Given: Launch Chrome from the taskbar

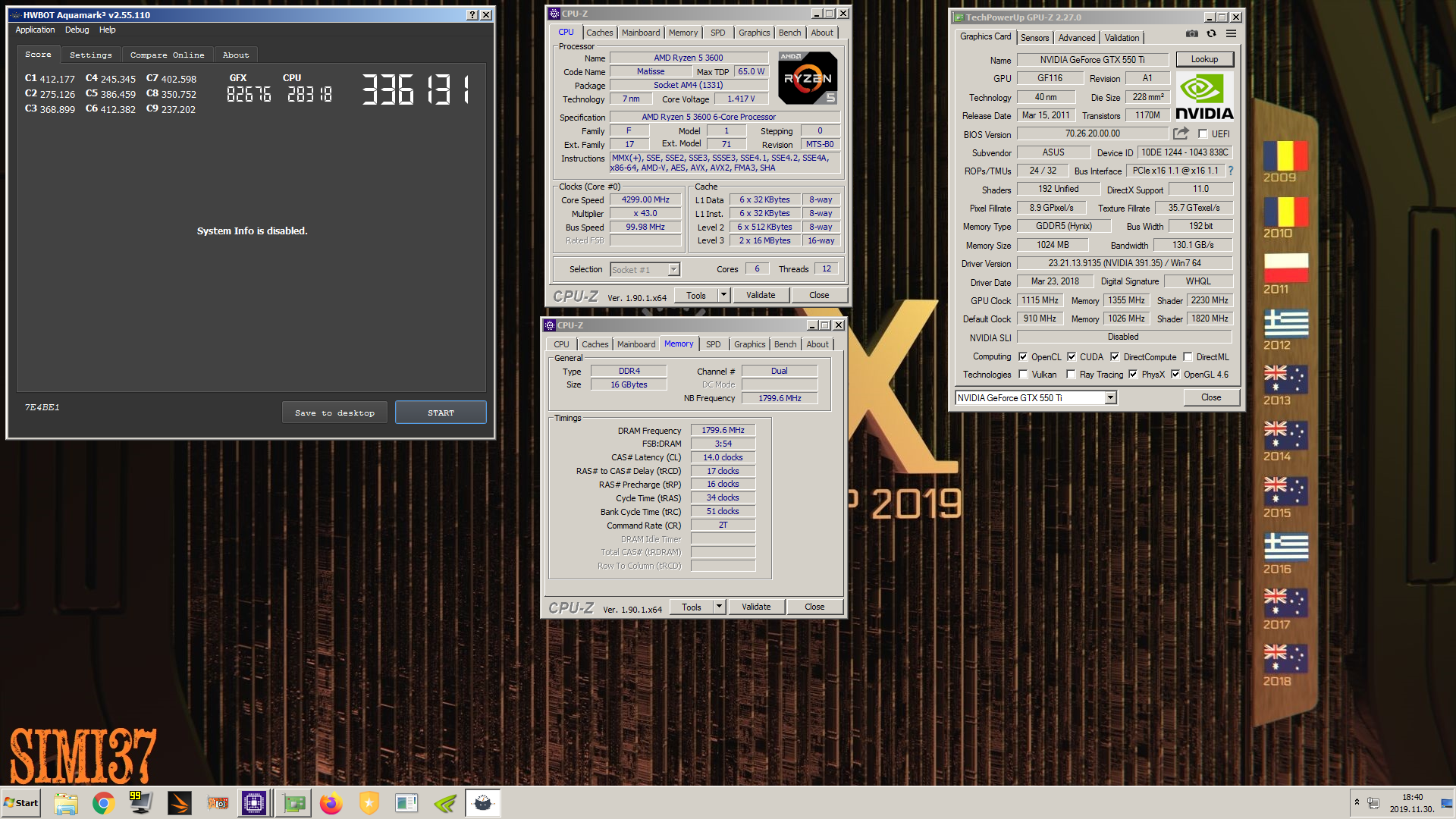Looking at the screenshot, I should pyautogui.click(x=104, y=803).
